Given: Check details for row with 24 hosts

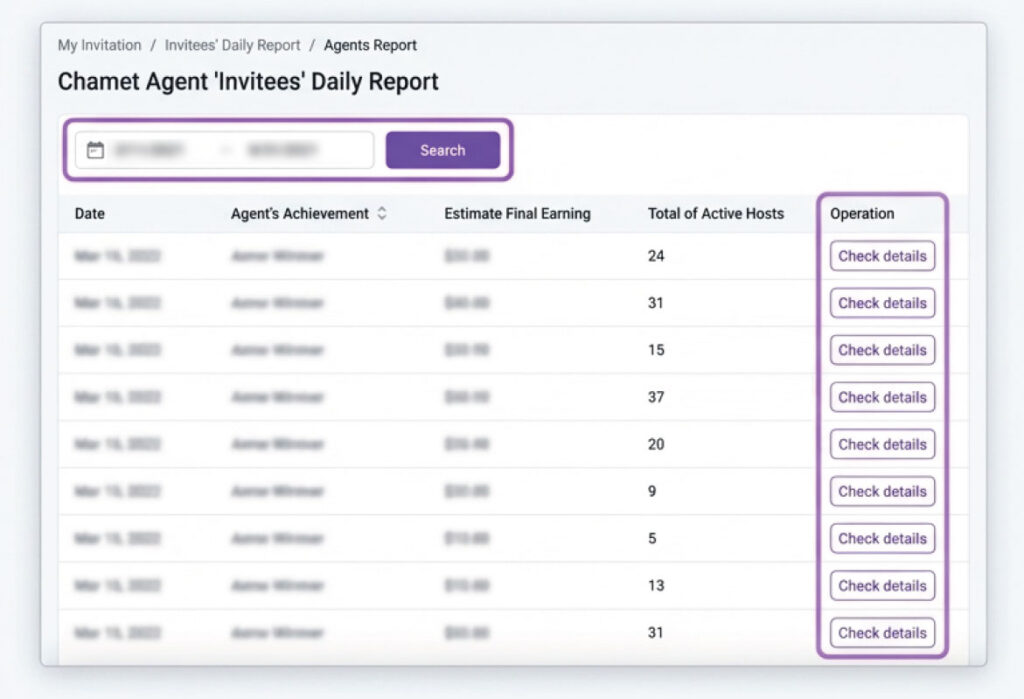Looking at the screenshot, I should (882, 256).
